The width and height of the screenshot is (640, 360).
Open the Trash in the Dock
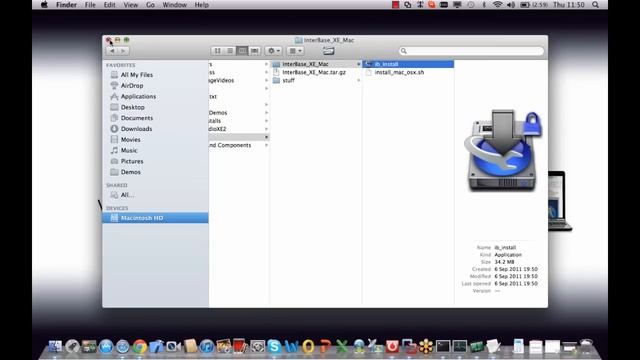point(587,347)
